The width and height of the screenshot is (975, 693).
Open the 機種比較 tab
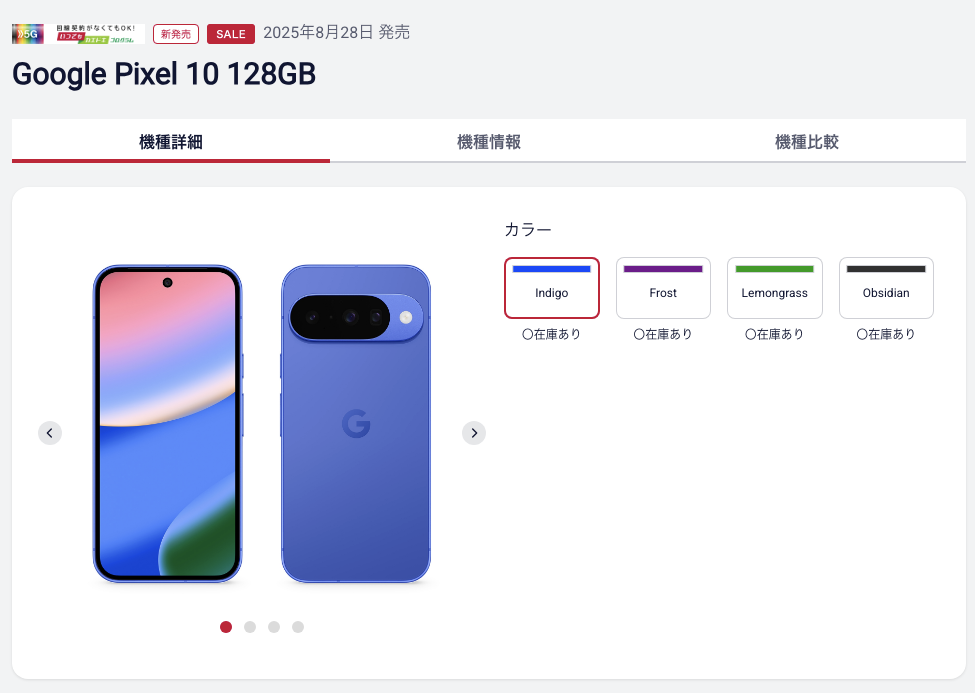tap(807, 141)
